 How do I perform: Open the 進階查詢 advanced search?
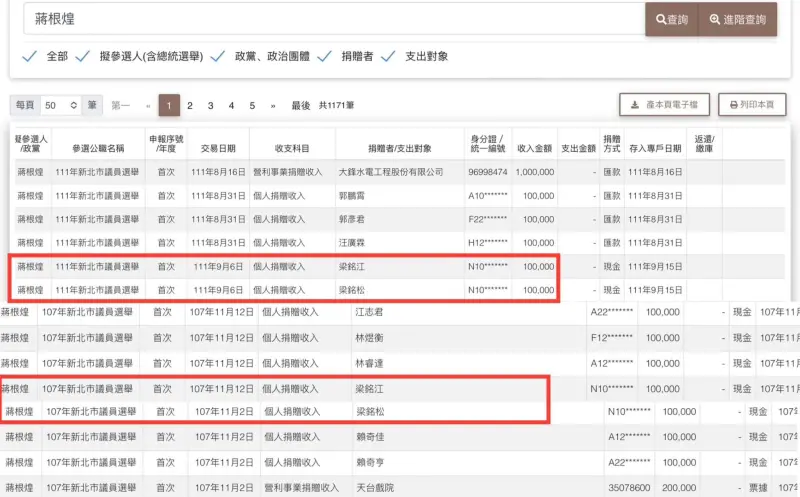tap(738, 19)
